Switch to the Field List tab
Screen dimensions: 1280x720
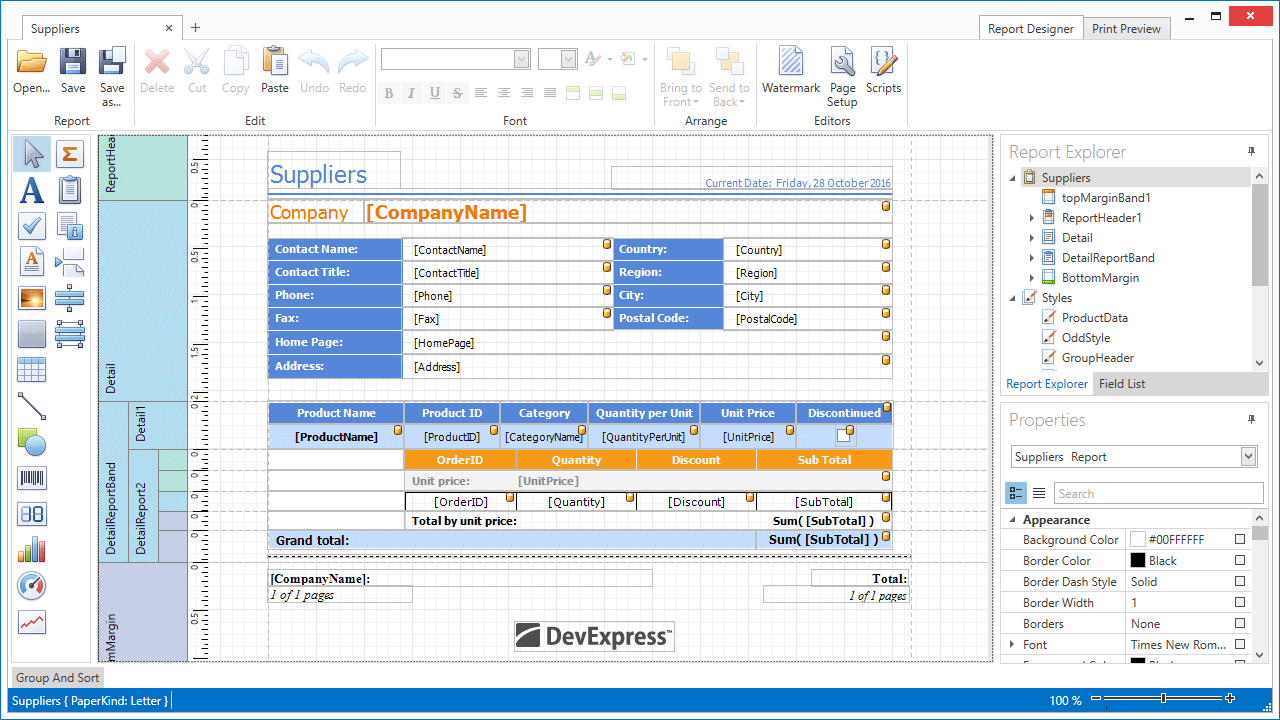click(1121, 384)
